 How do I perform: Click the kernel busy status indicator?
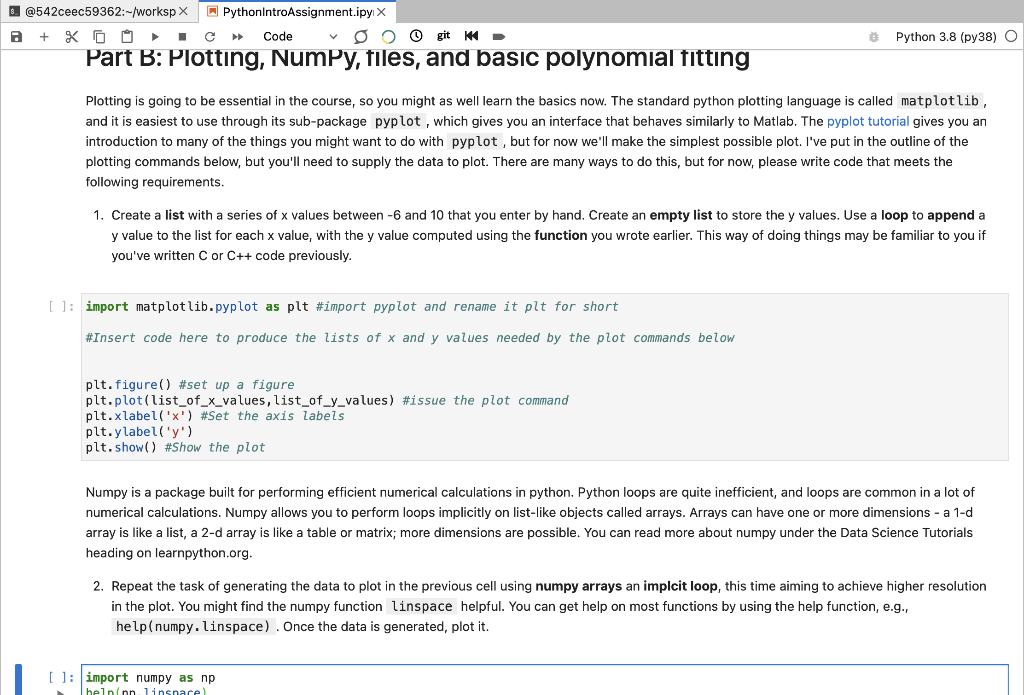[1009, 34]
